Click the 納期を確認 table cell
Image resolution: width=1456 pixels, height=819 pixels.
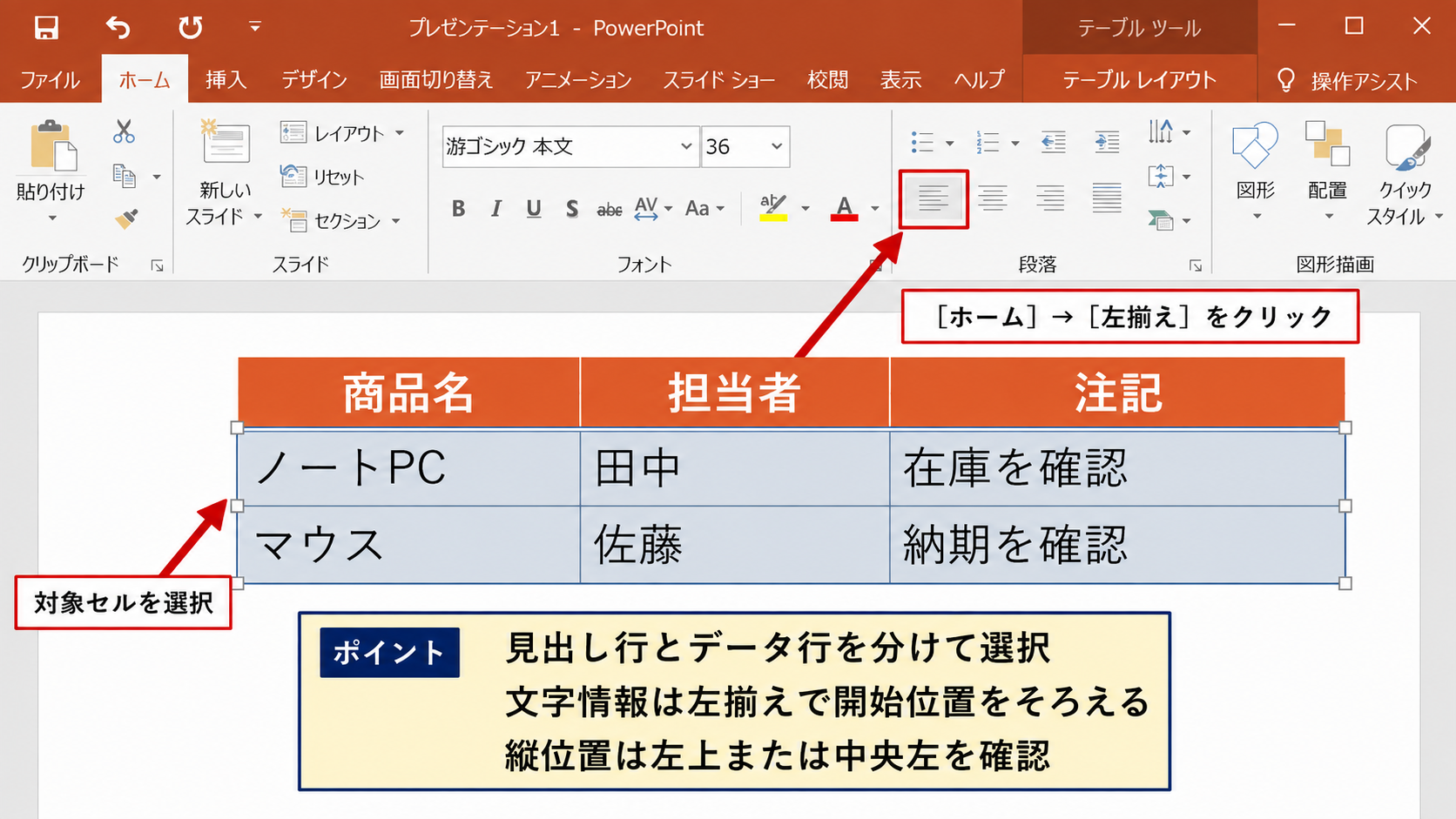1117,545
